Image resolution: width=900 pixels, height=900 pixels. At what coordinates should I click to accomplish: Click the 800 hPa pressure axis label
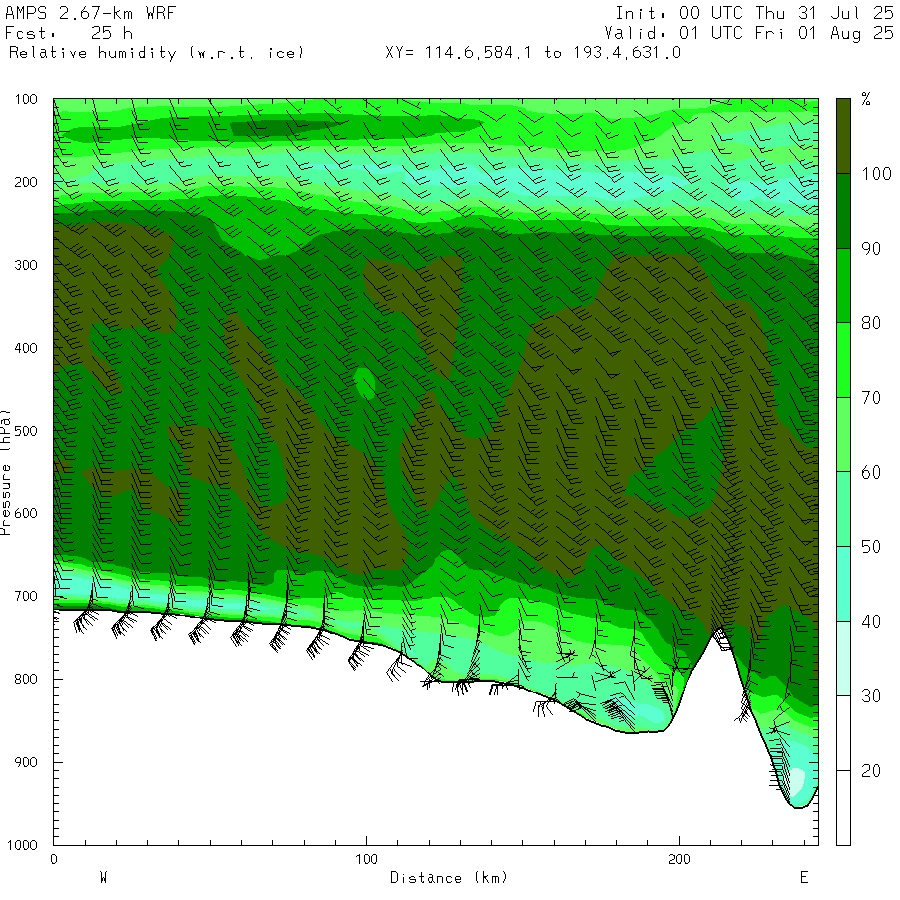pos(26,680)
